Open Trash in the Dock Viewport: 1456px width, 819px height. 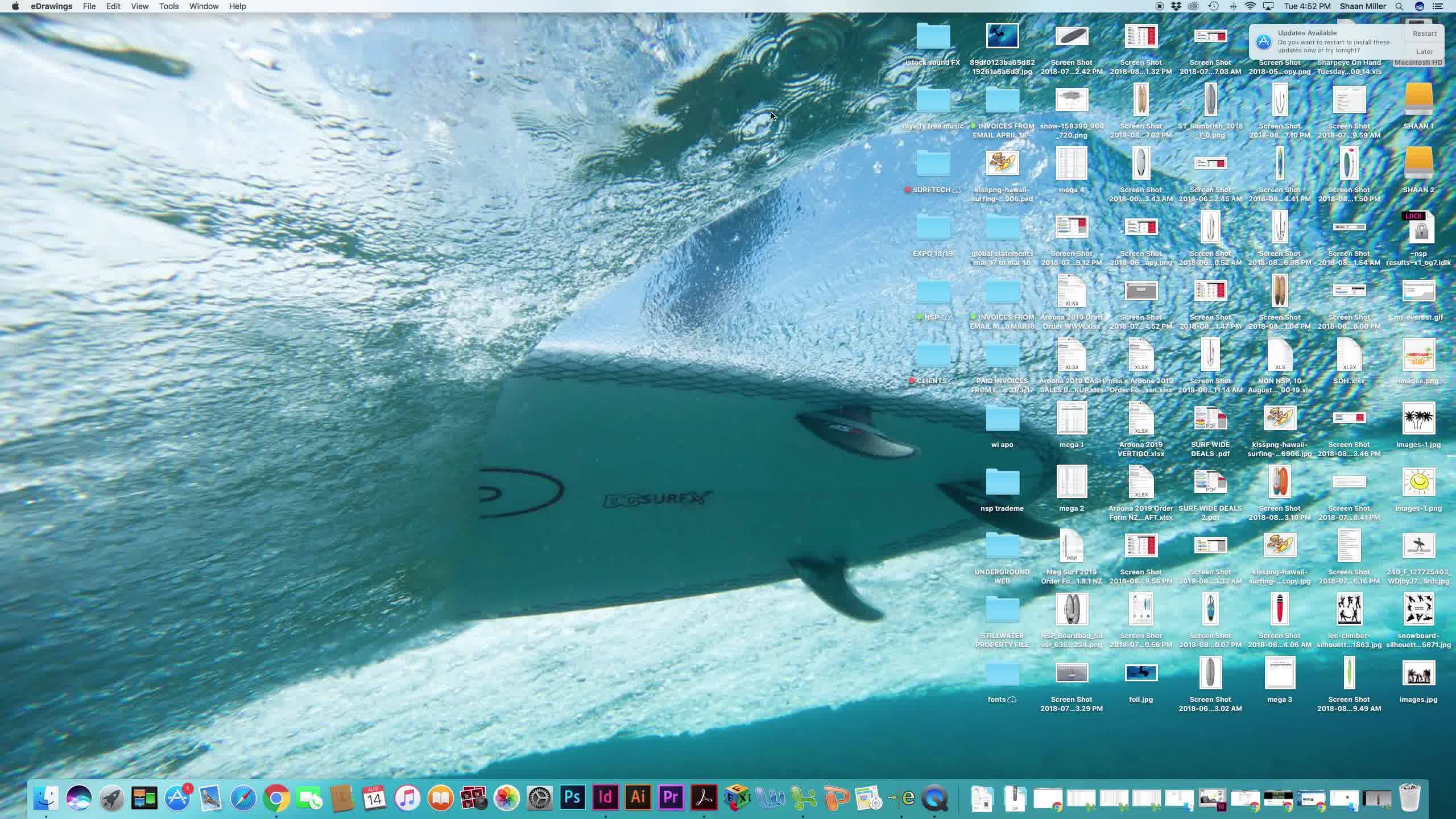[x=1409, y=798]
